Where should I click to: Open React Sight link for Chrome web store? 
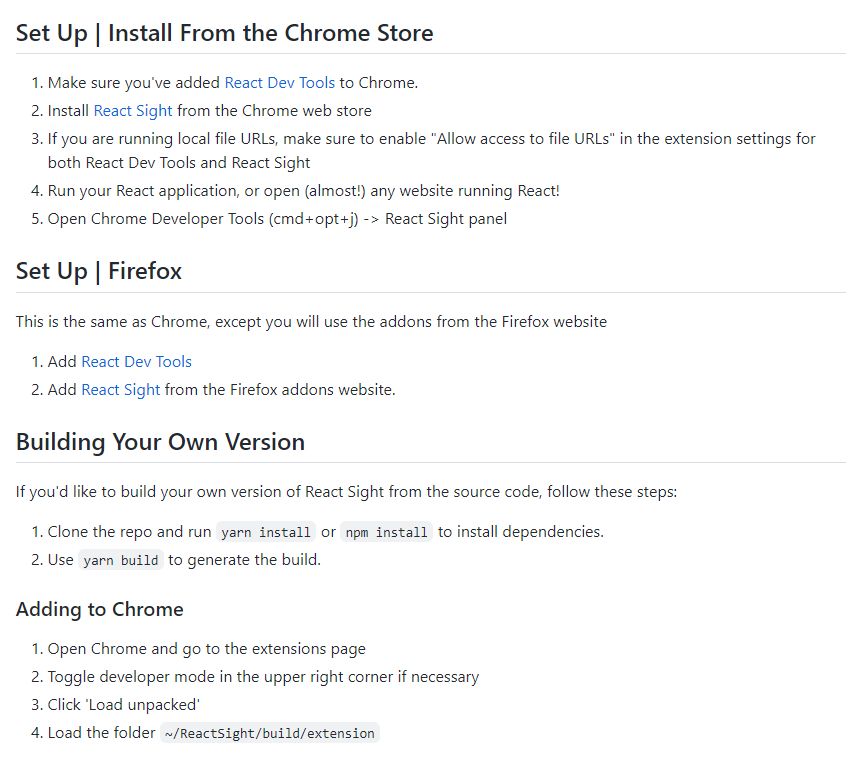coord(133,111)
